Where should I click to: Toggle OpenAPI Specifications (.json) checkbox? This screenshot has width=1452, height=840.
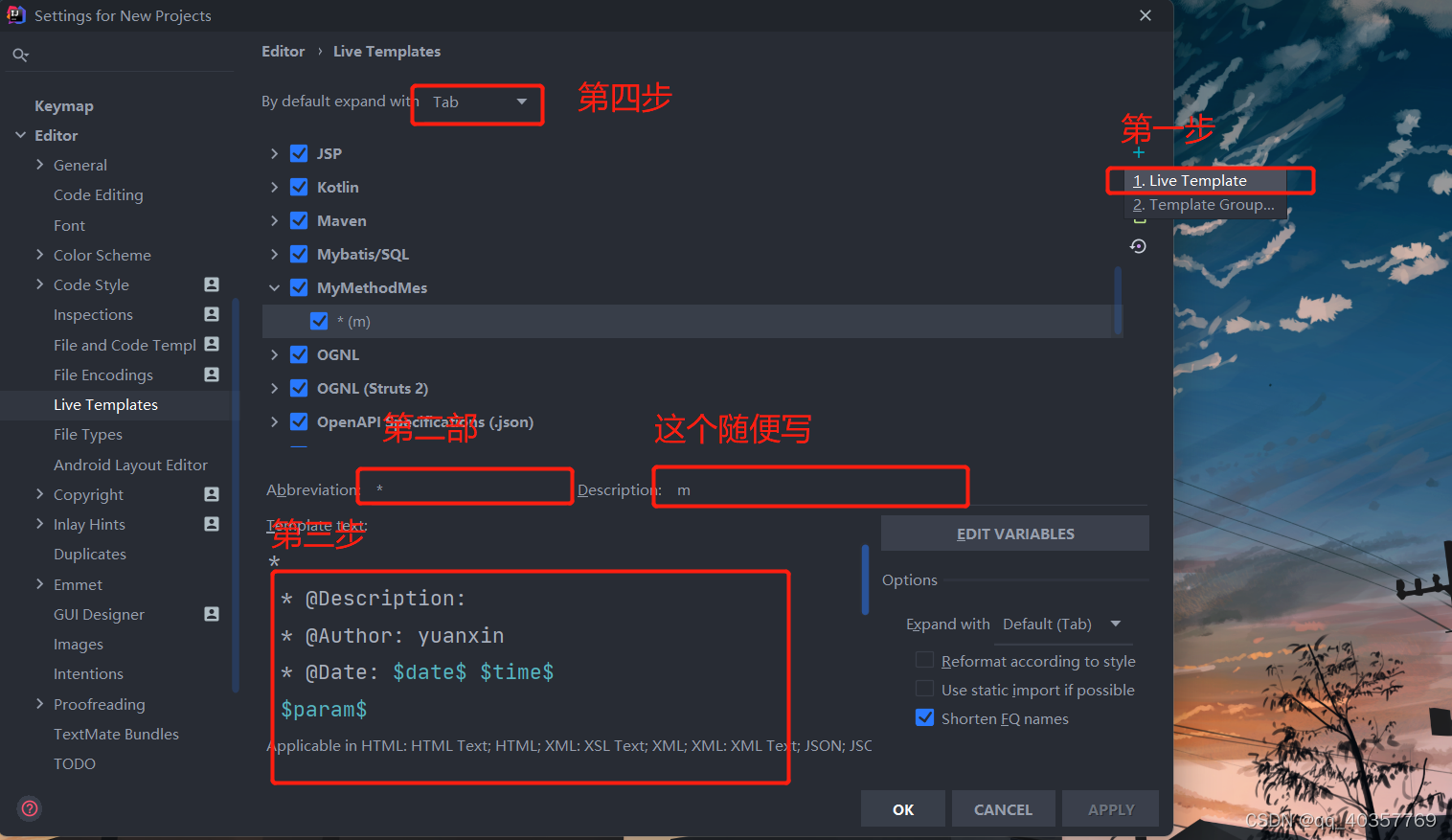[x=299, y=421]
